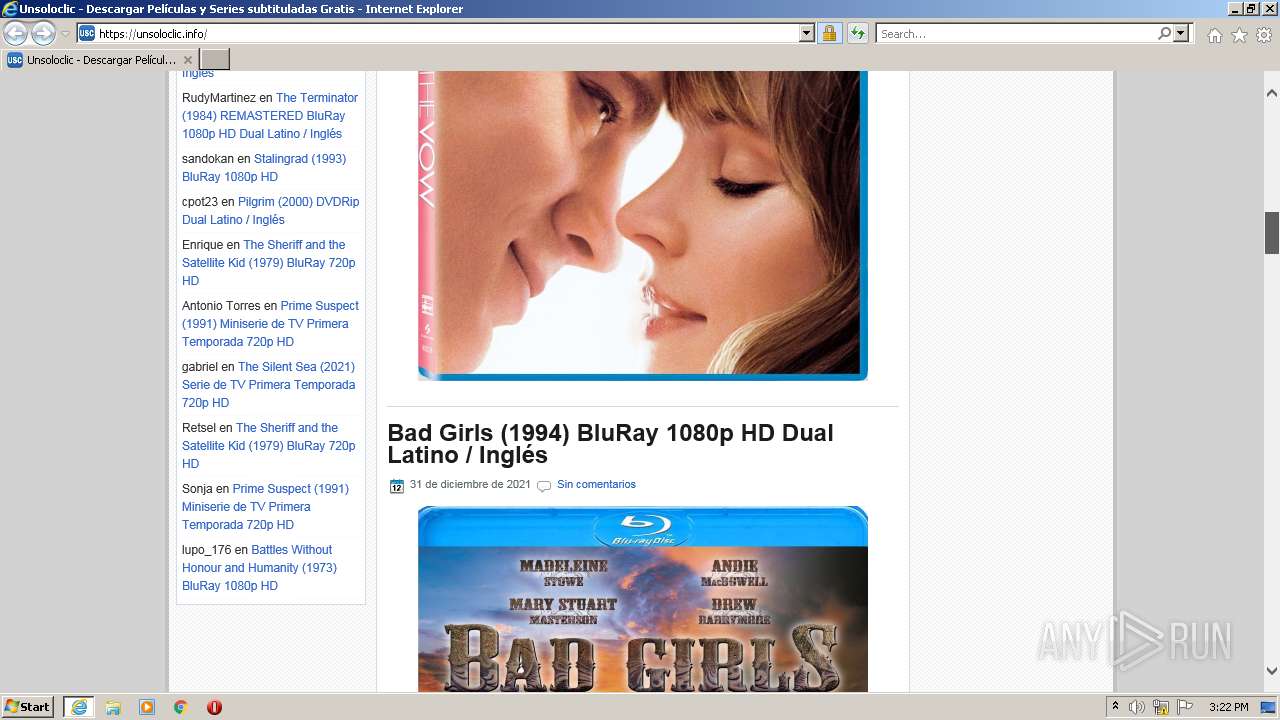Open Tools menu with the gear icon
This screenshot has height=720, width=1280.
(1264, 35)
